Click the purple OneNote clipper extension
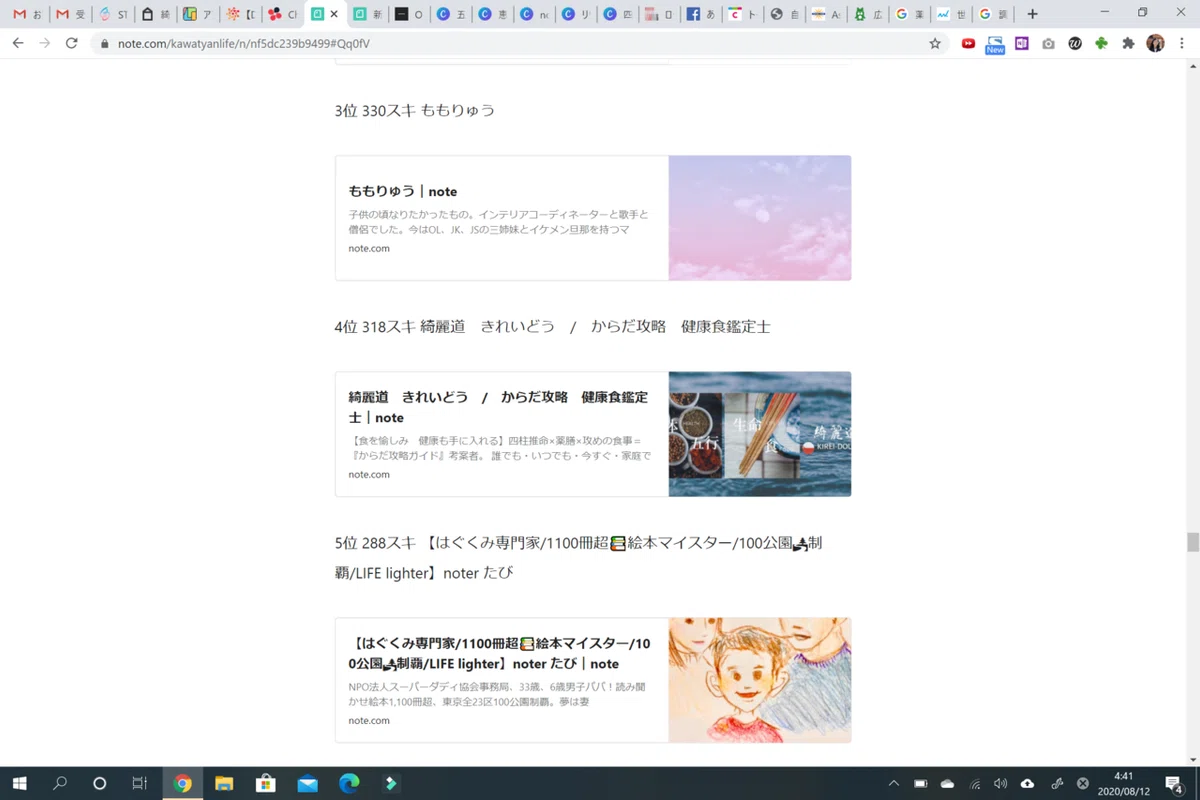 [x=1021, y=43]
